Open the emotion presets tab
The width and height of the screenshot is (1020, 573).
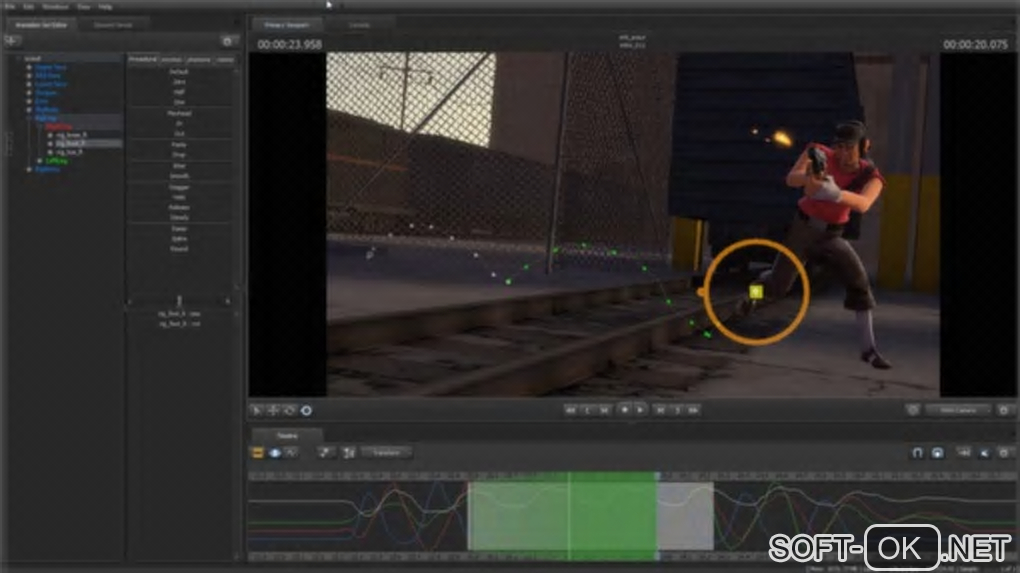tap(172, 59)
